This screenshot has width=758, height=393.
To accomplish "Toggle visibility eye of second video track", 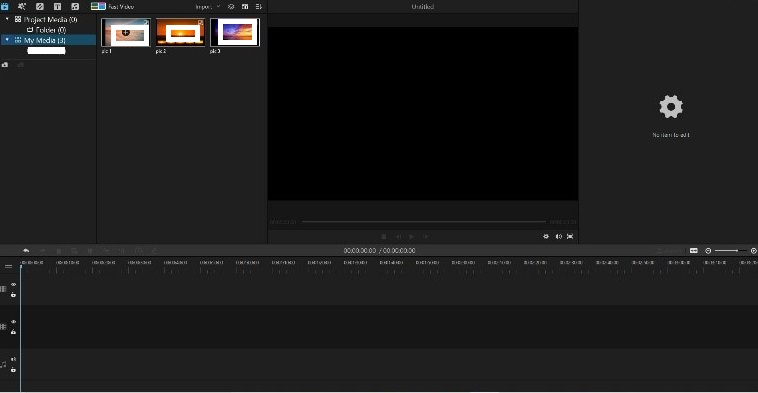I will click(14, 322).
